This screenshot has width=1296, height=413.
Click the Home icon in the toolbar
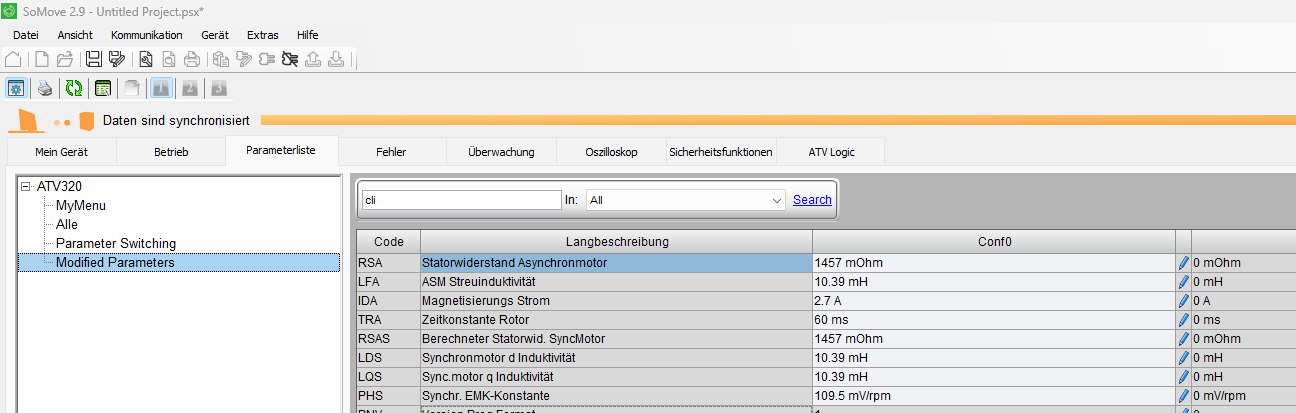coord(14,59)
